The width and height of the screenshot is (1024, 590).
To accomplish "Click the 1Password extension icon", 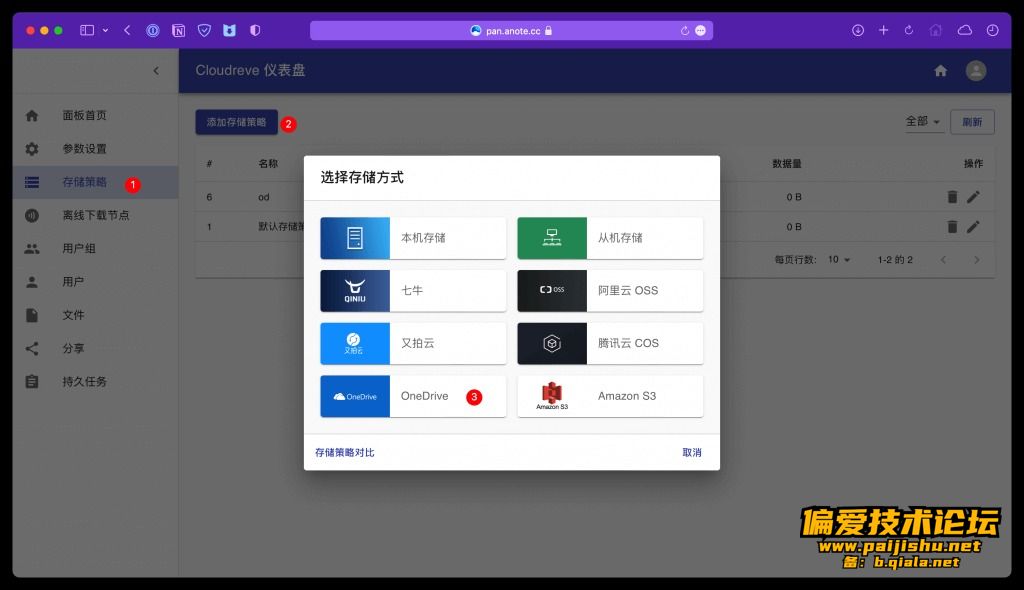I will click(x=153, y=30).
